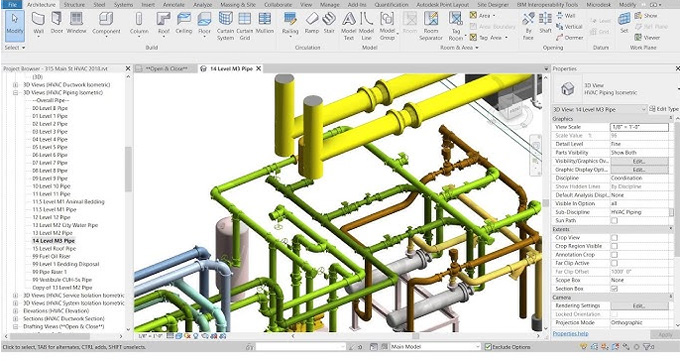
Task: Check Crop Region Visible
Action: [x=614, y=246]
